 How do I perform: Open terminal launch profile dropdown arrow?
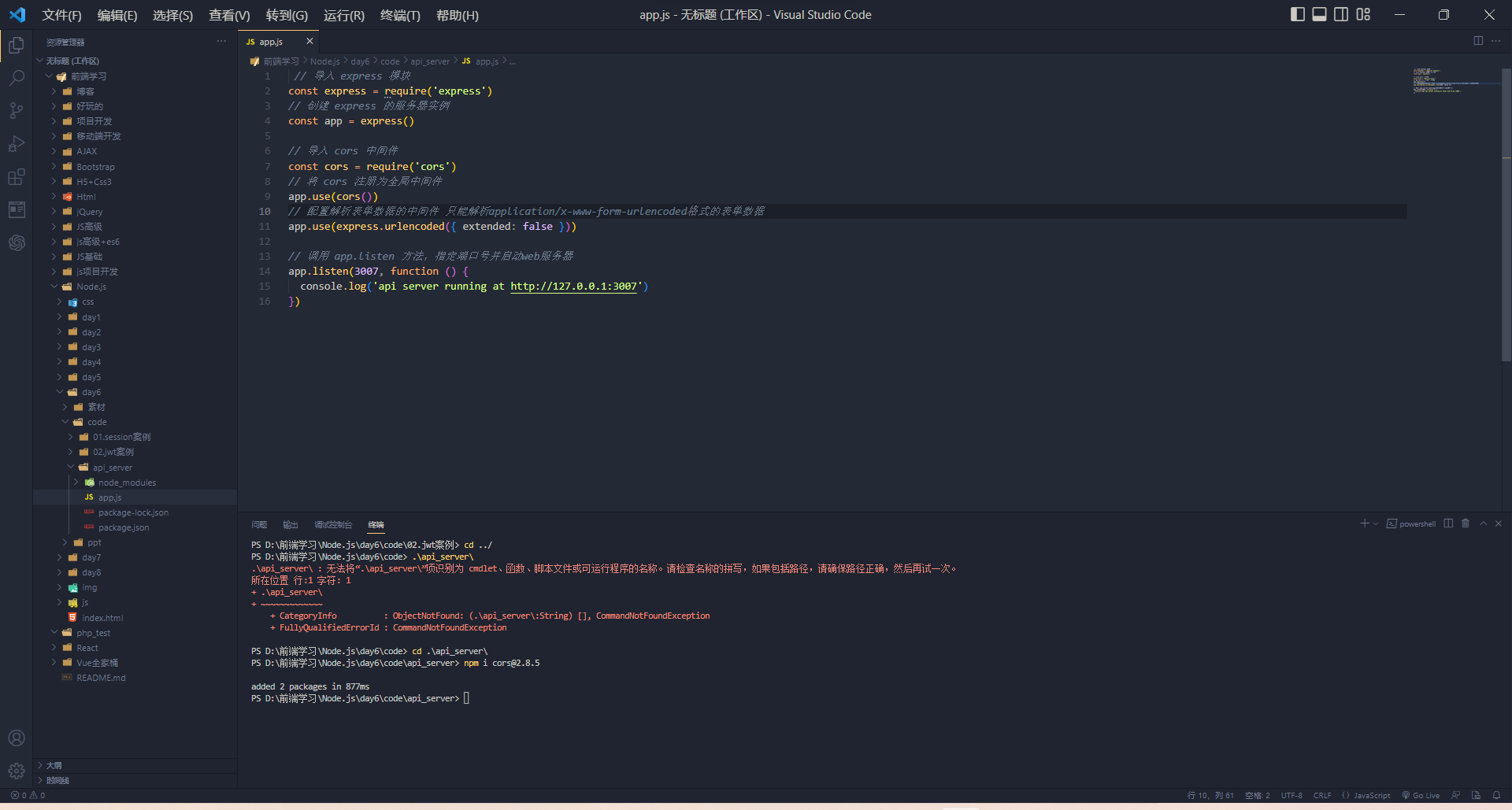coord(1376,523)
